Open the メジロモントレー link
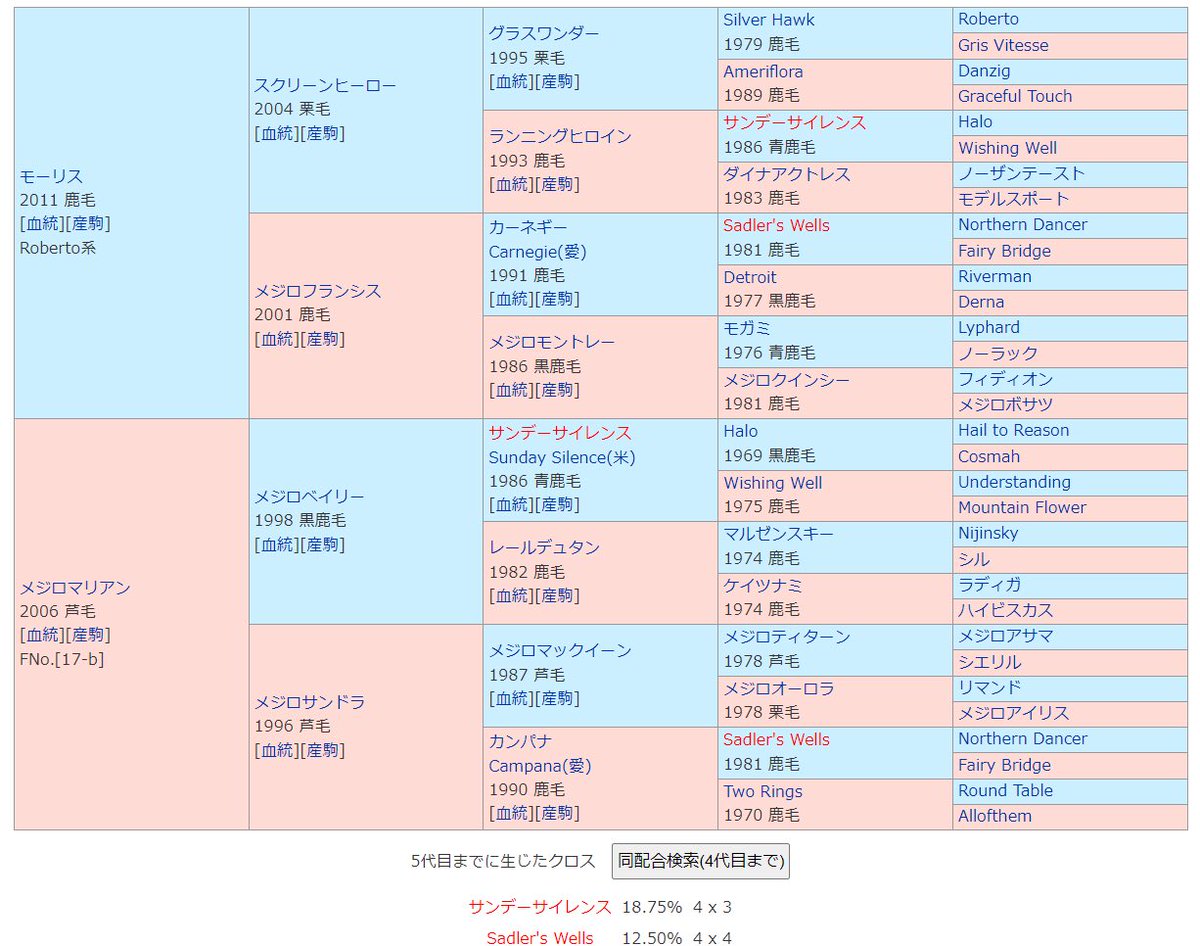 (x=552, y=342)
